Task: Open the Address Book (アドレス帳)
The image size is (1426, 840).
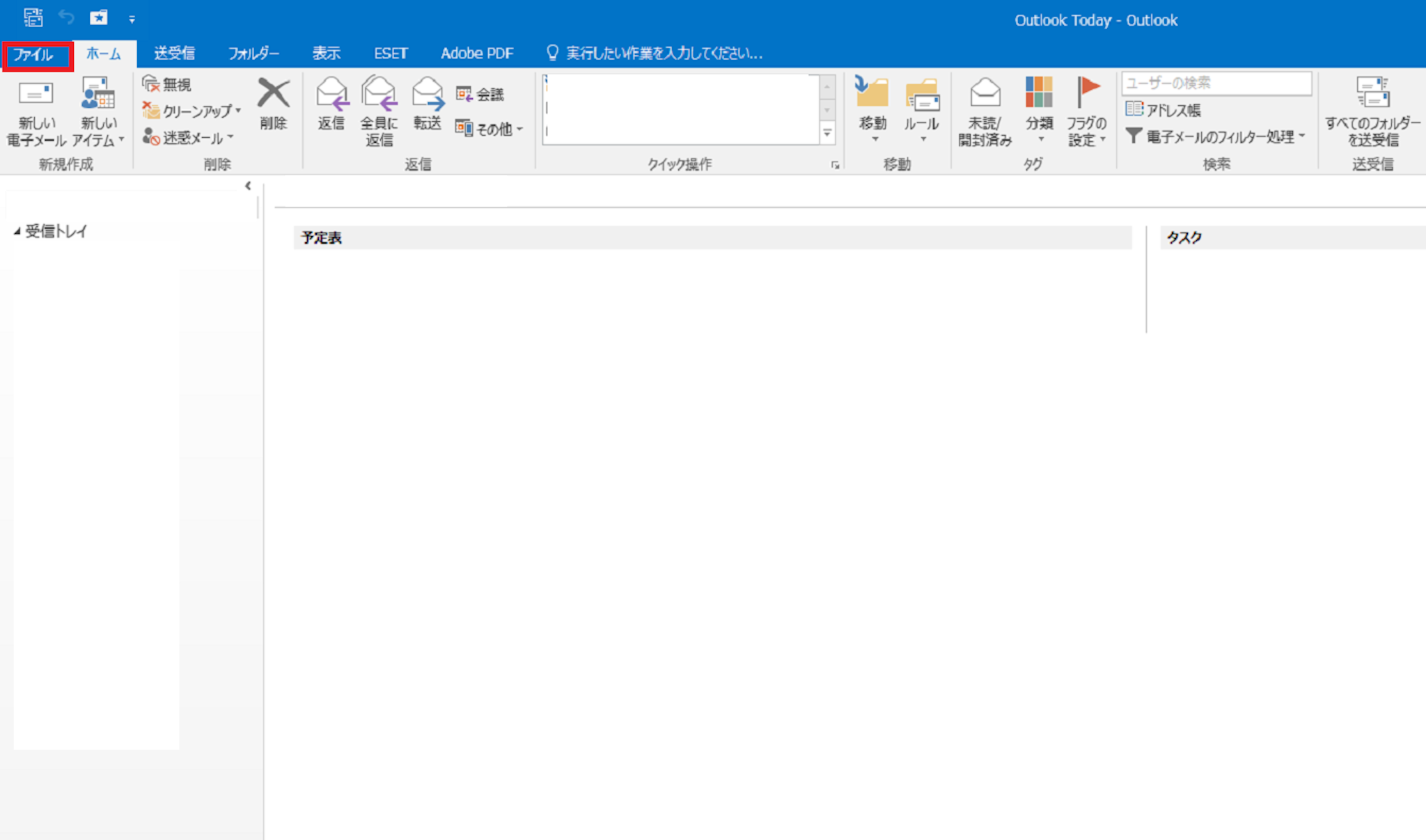Action: 1163,110
